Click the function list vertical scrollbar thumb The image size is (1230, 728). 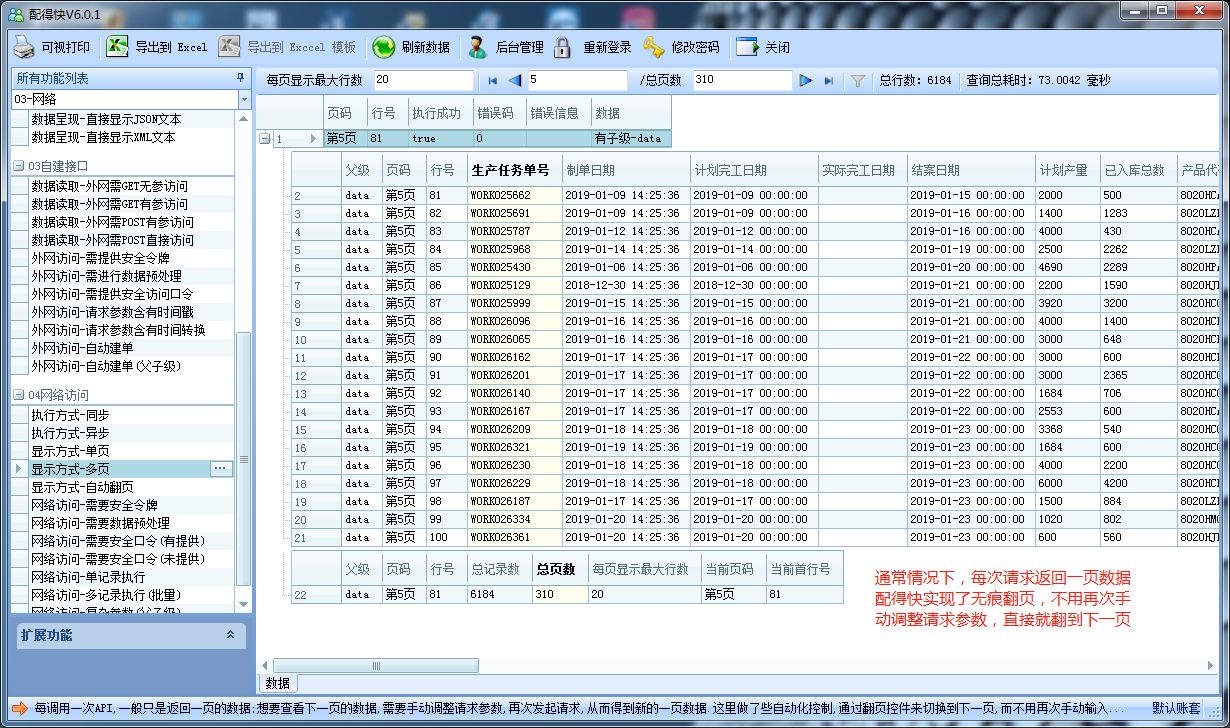[x=243, y=457]
